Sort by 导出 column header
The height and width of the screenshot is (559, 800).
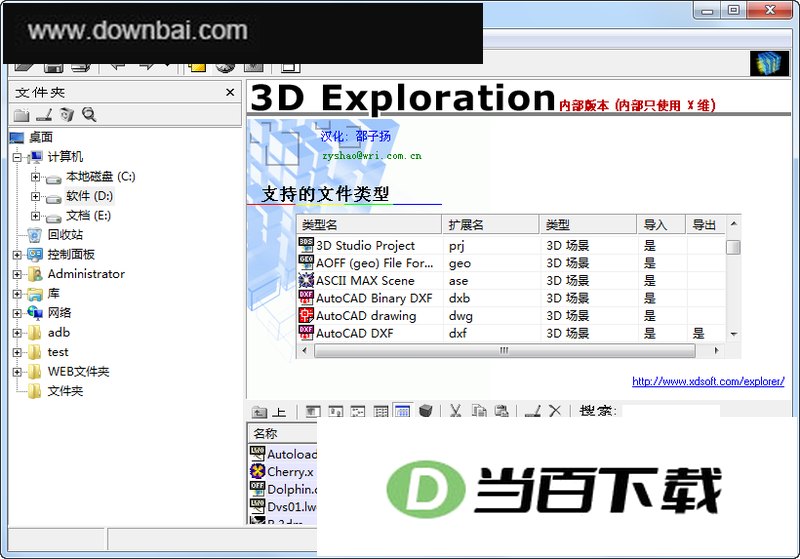(705, 225)
